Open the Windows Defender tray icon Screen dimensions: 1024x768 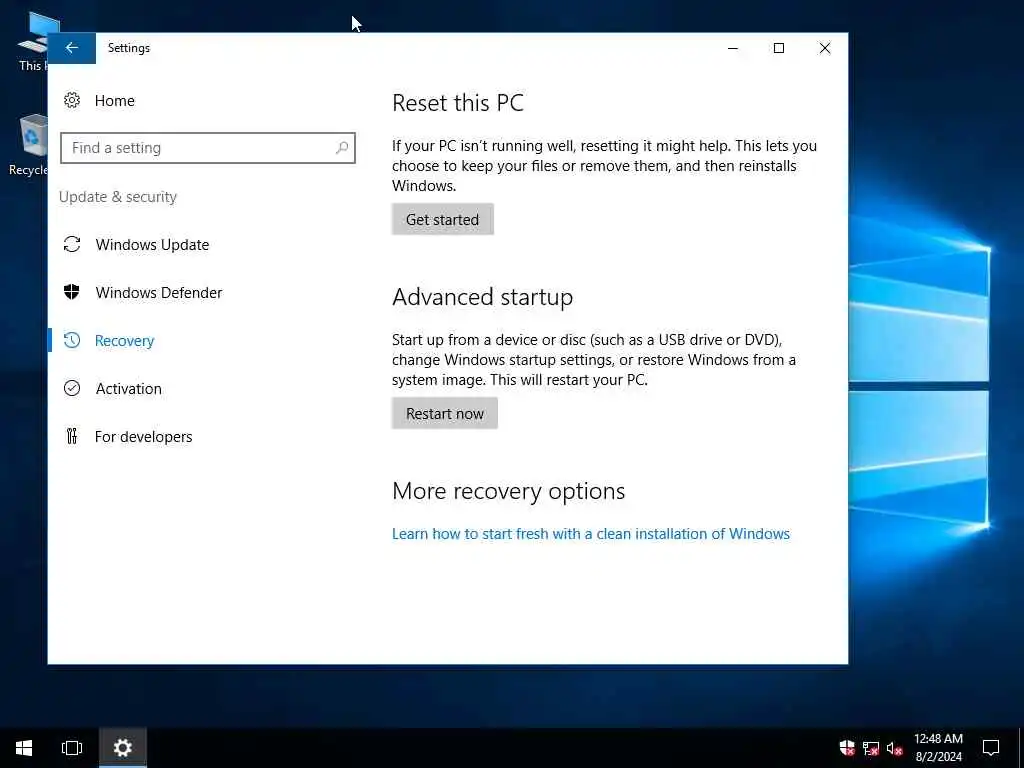(x=847, y=748)
